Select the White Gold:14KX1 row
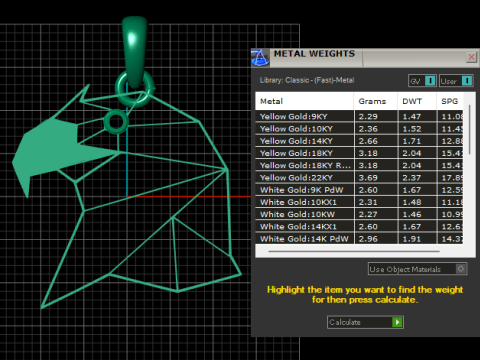Screen dimensions: 480x360 tap(359, 227)
